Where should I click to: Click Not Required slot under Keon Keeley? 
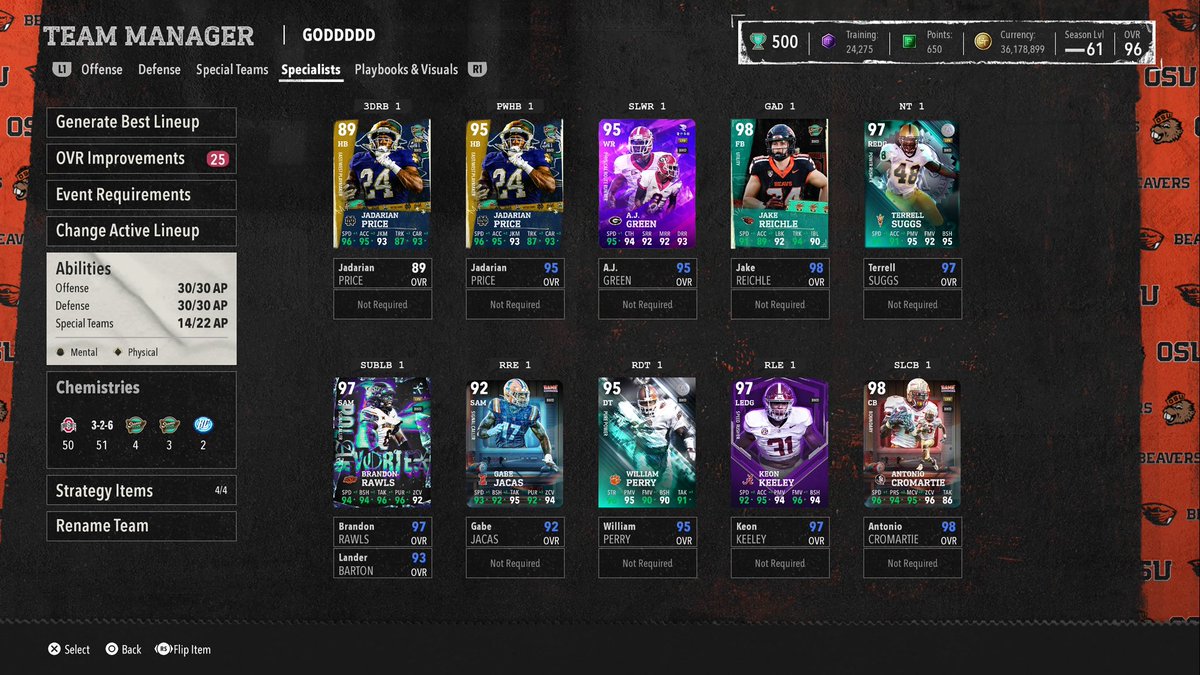pos(780,564)
